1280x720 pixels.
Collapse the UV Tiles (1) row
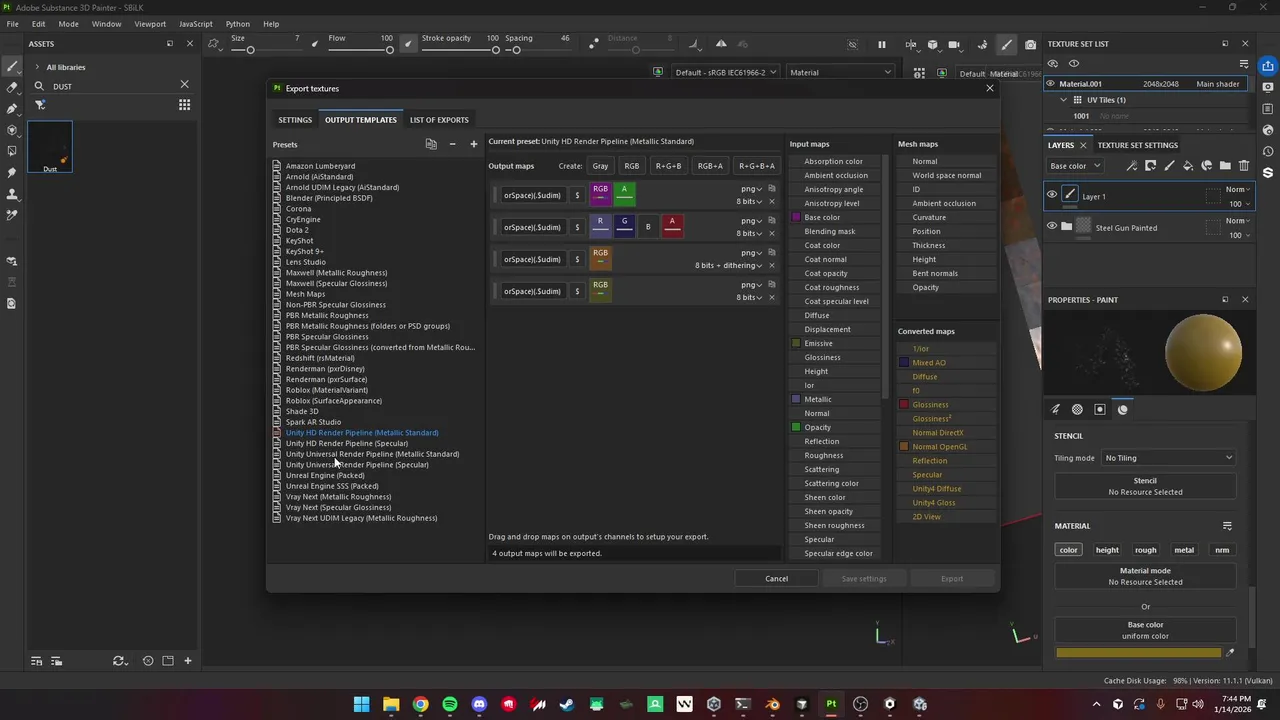tap(1063, 100)
